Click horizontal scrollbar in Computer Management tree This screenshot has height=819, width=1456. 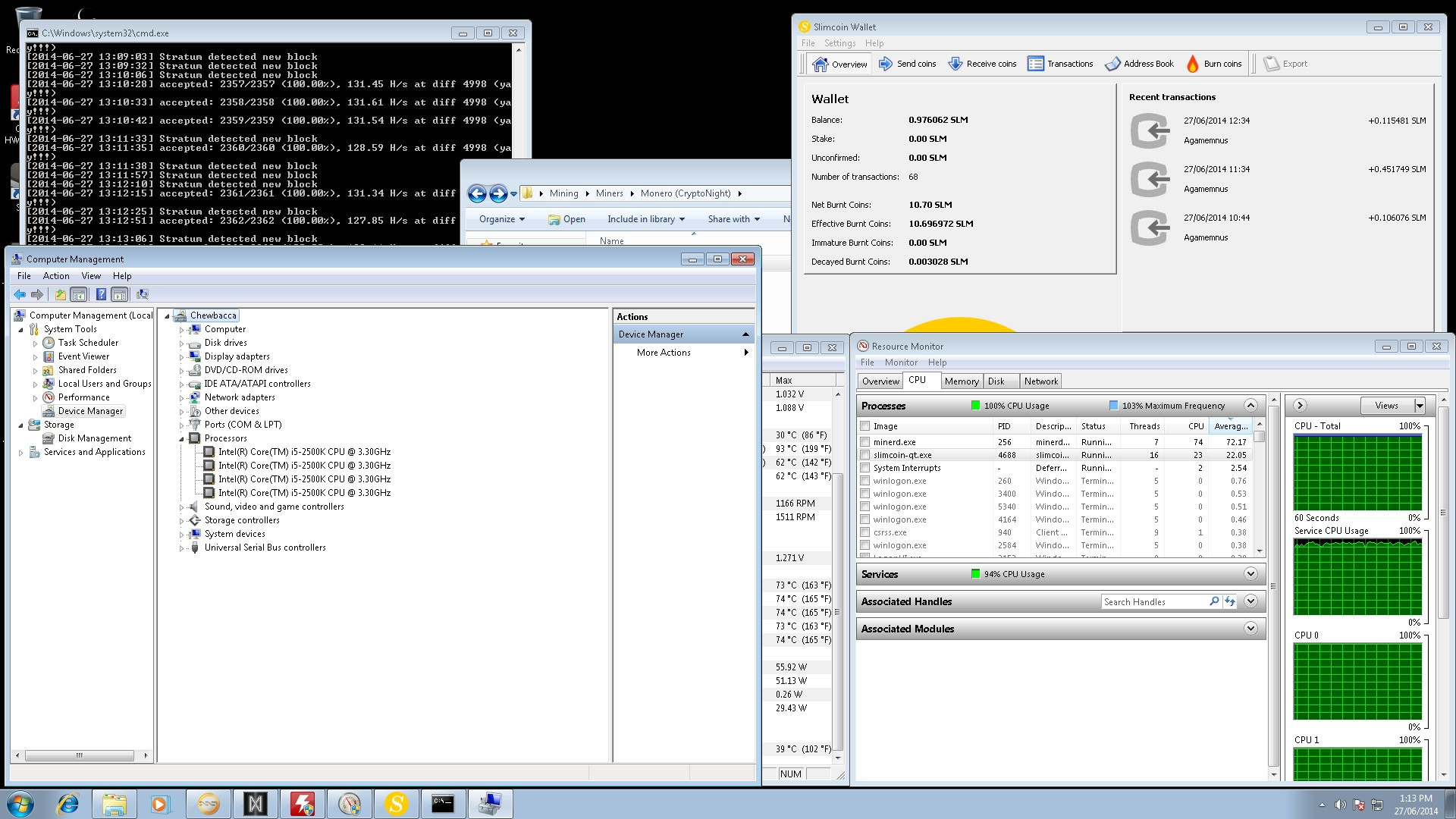click(80, 755)
